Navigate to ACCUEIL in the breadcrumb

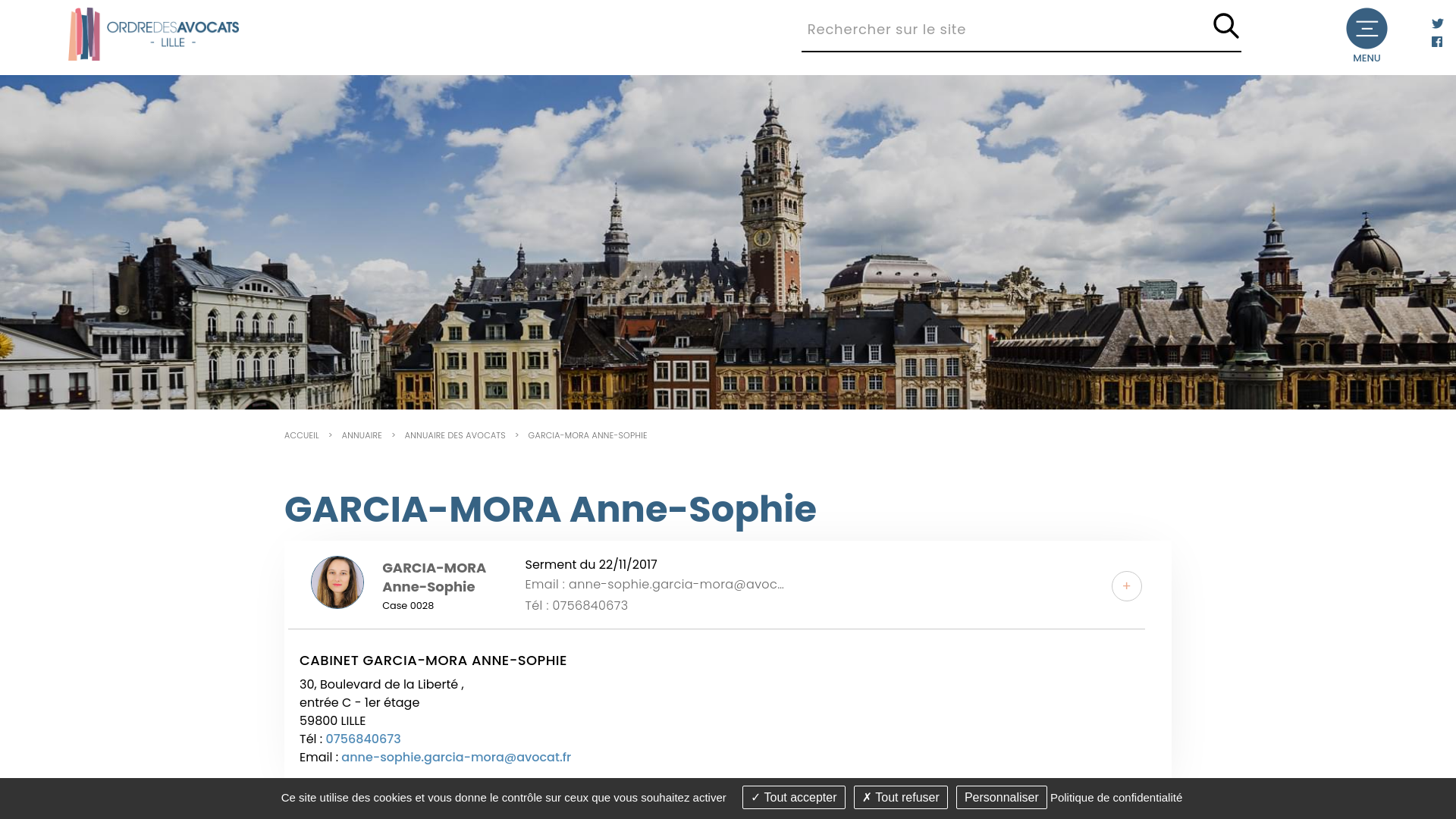coord(301,435)
